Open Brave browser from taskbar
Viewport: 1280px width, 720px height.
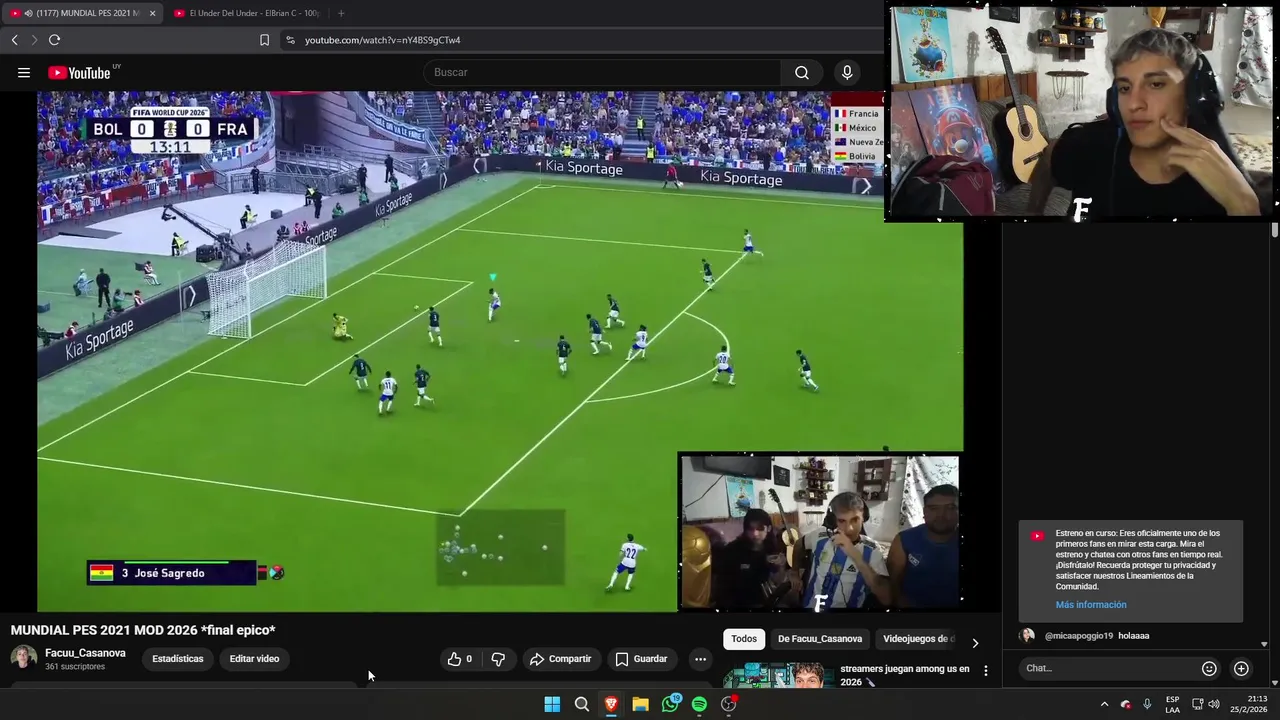coord(611,704)
